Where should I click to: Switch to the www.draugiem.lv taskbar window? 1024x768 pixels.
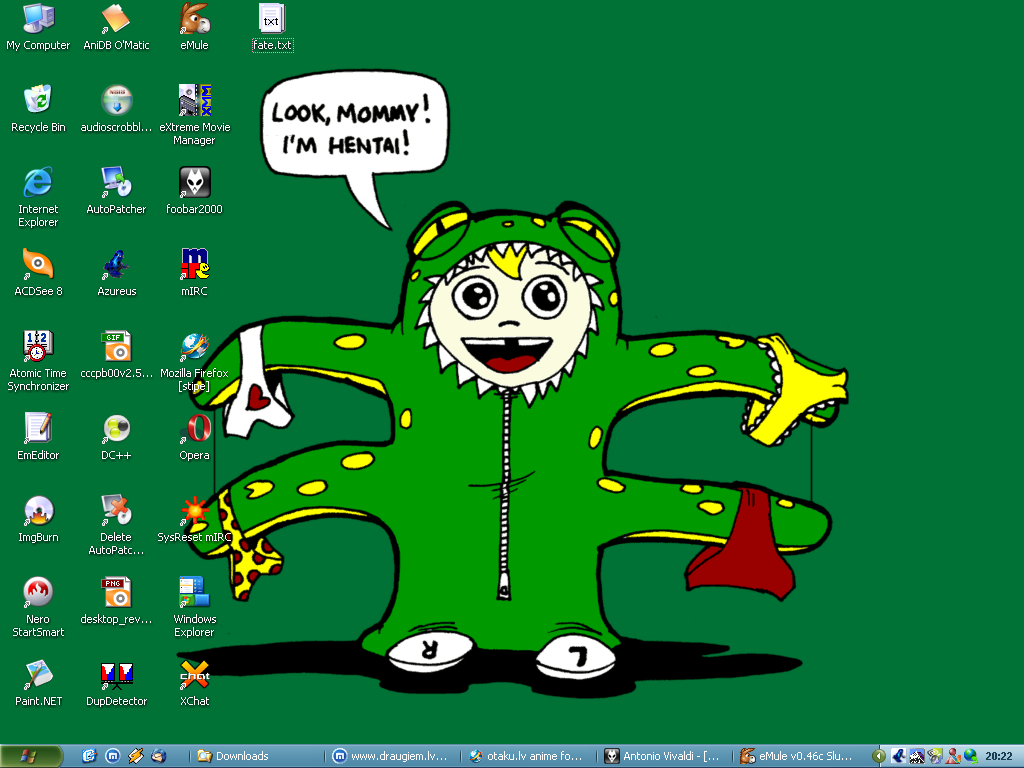tap(392, 756)
